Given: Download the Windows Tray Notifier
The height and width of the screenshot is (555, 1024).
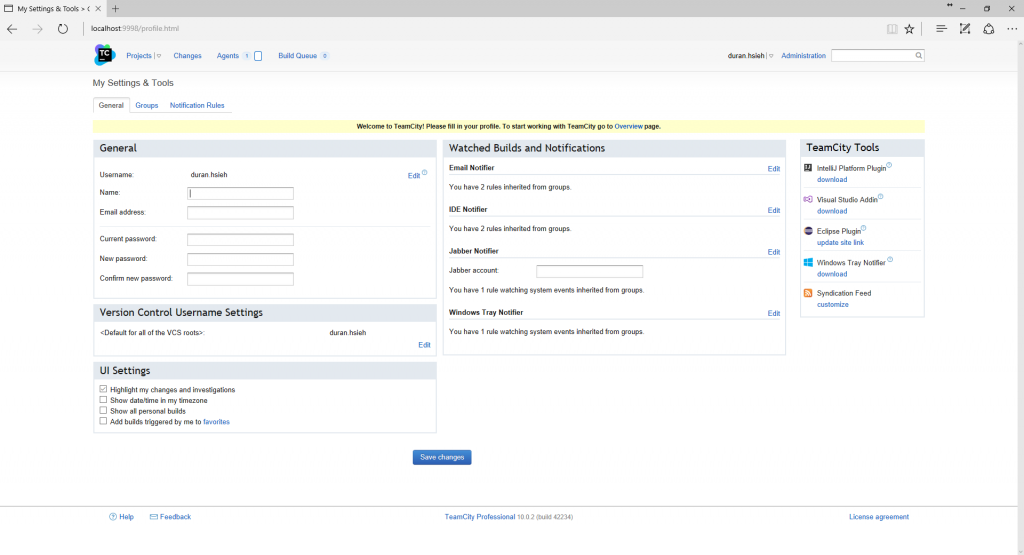Looking at the screenshot, I should point(832,274).
